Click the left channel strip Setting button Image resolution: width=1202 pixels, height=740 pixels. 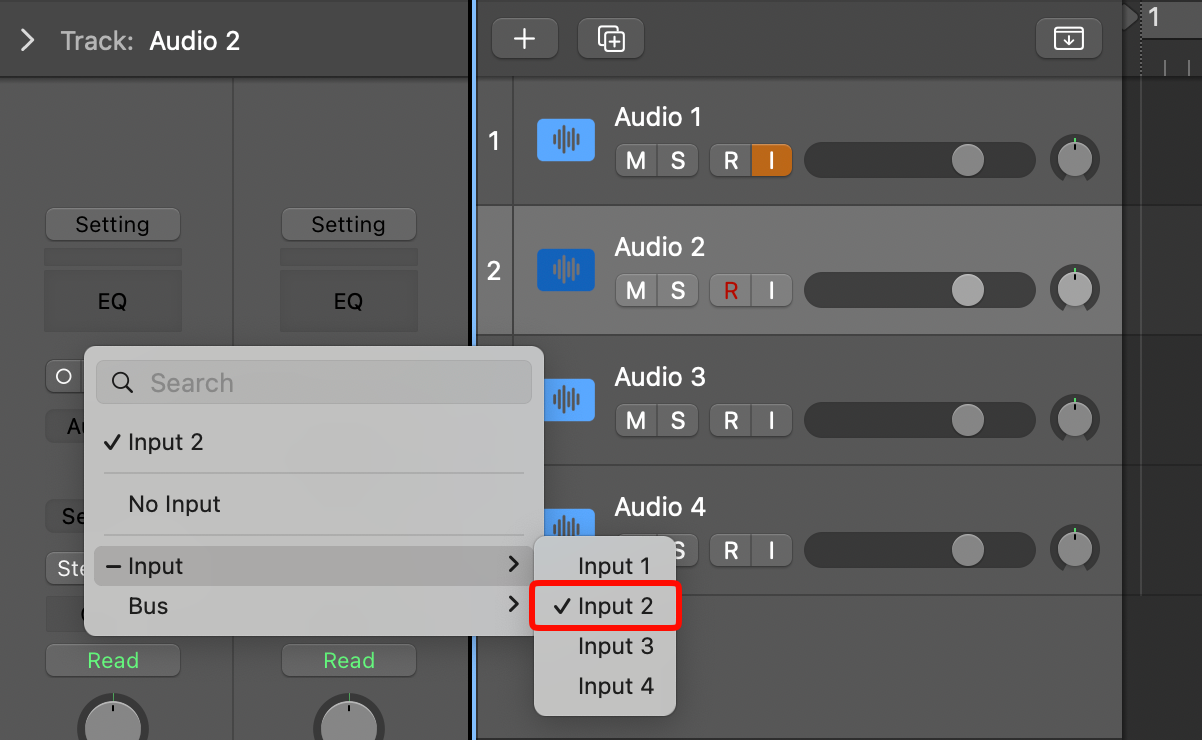[112, 225]
